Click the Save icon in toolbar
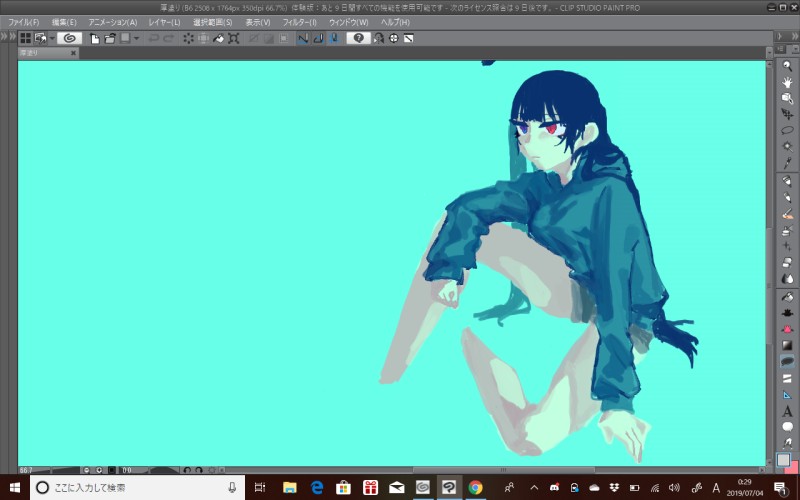800x500 pixels. coord(124,38)
